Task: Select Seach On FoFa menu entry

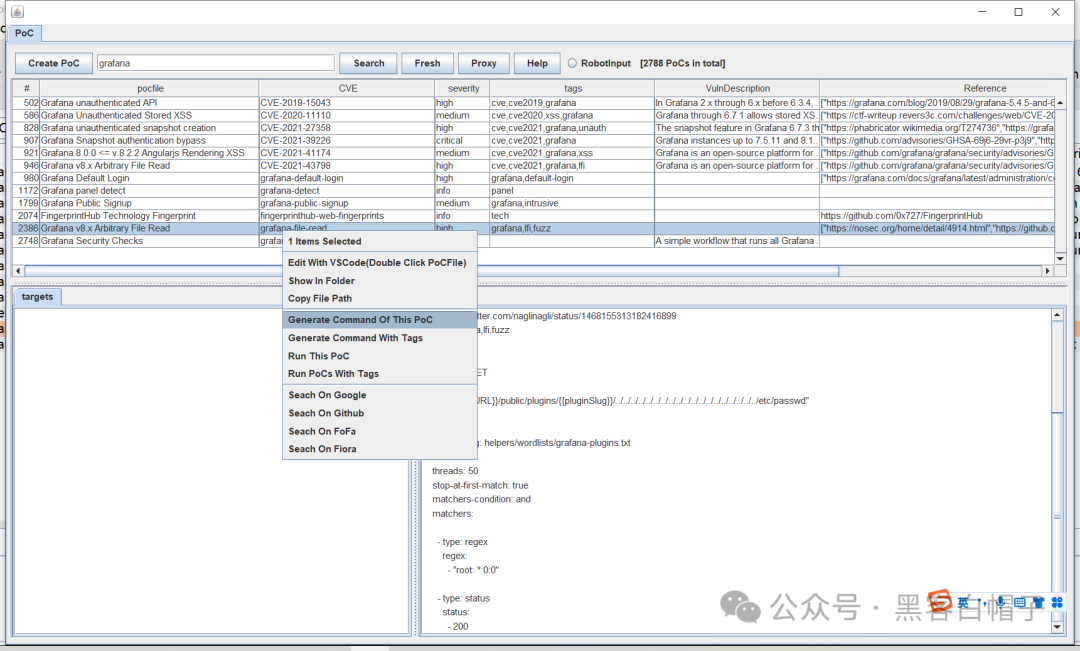Action: (380, 431)
